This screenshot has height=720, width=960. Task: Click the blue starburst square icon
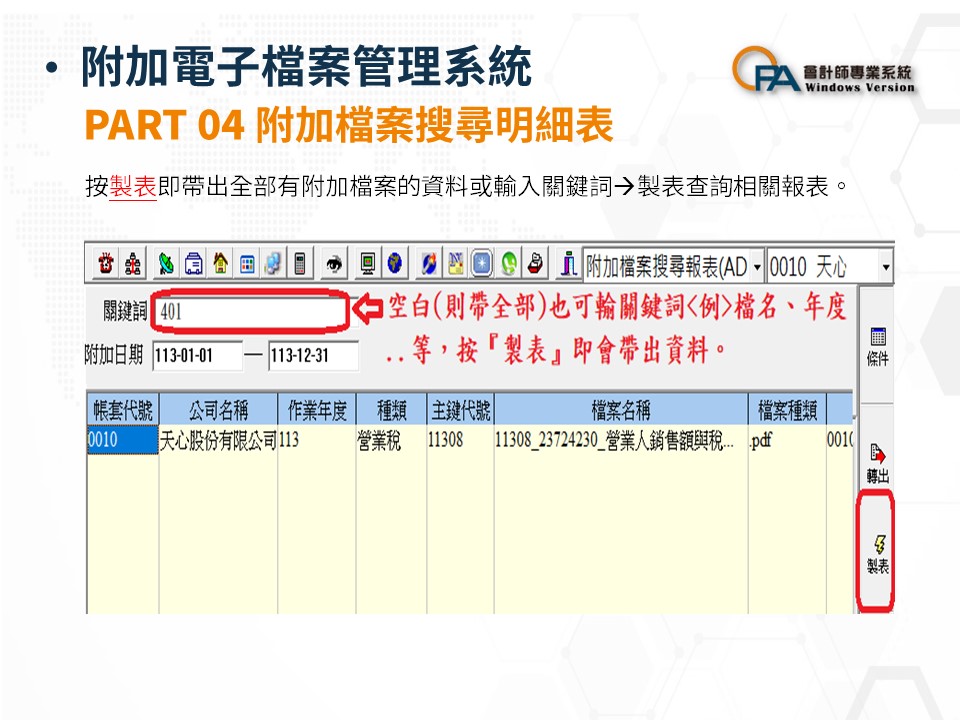(482, 264)
